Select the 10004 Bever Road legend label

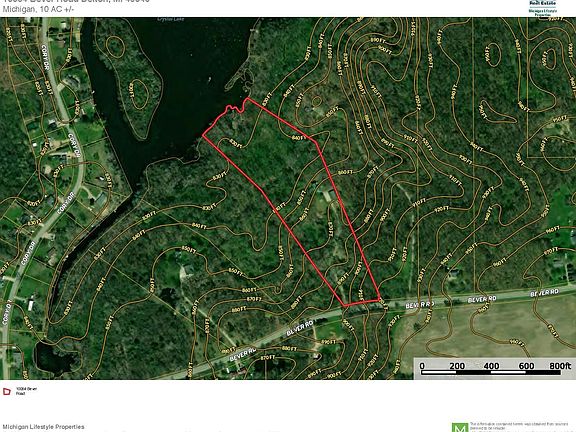click(26, 391)
